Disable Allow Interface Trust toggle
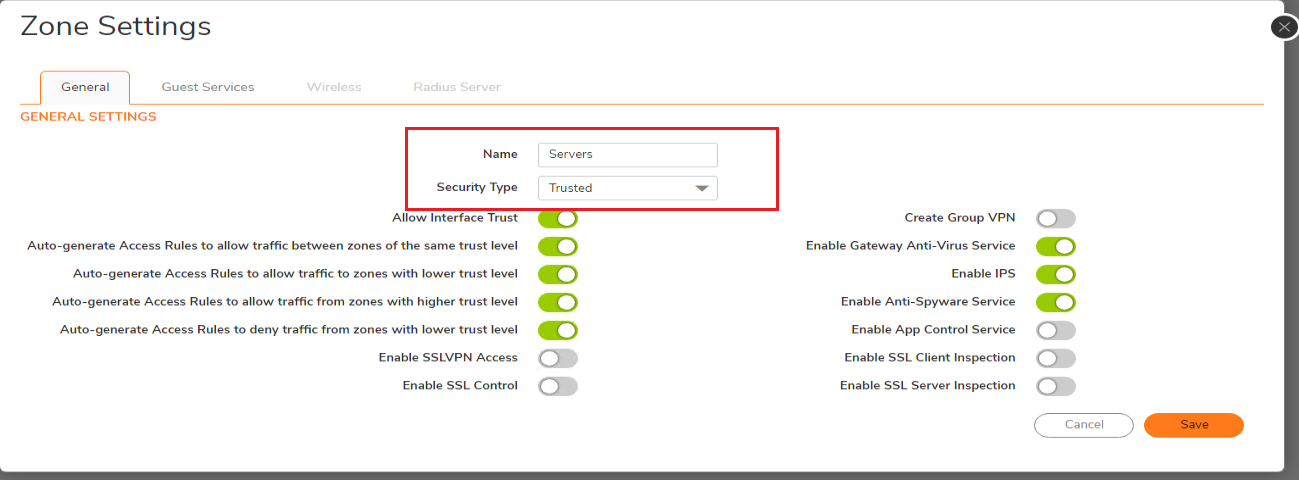 point(558,218)
